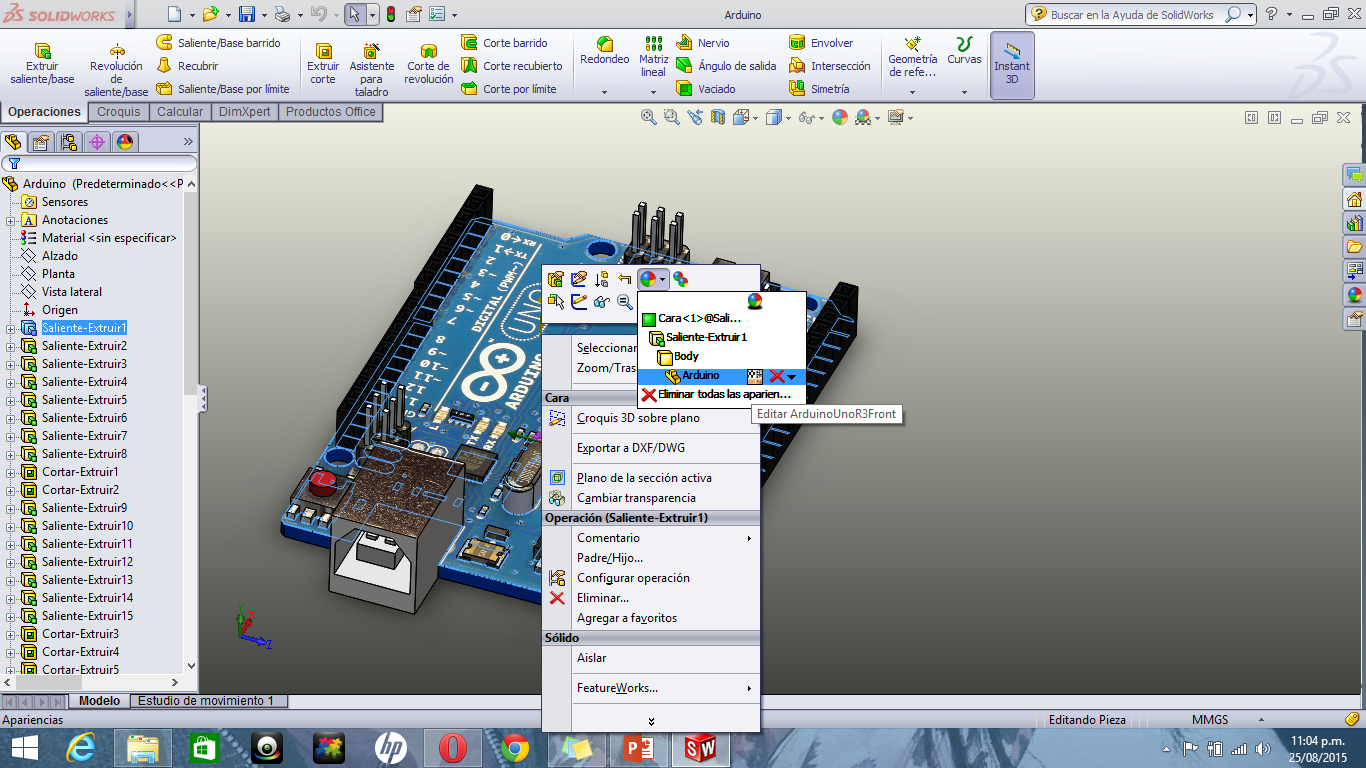The height and width of the screenshot is (768, 1366).
Task: Open the Matriz lineal dropdown arrow
Action: pyautogui.click(x=653, y=92)
